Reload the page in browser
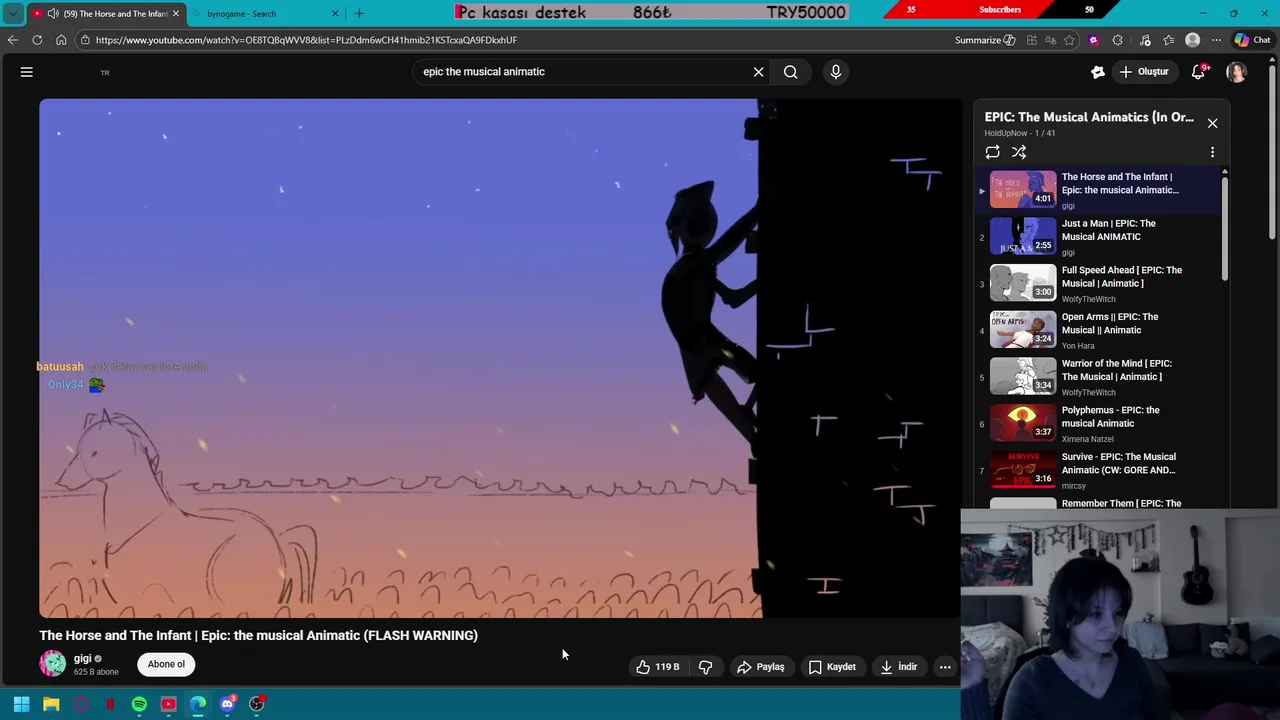Image resolution: width=1280 pixels, height=720 pixels. click(x=37, y=40)
